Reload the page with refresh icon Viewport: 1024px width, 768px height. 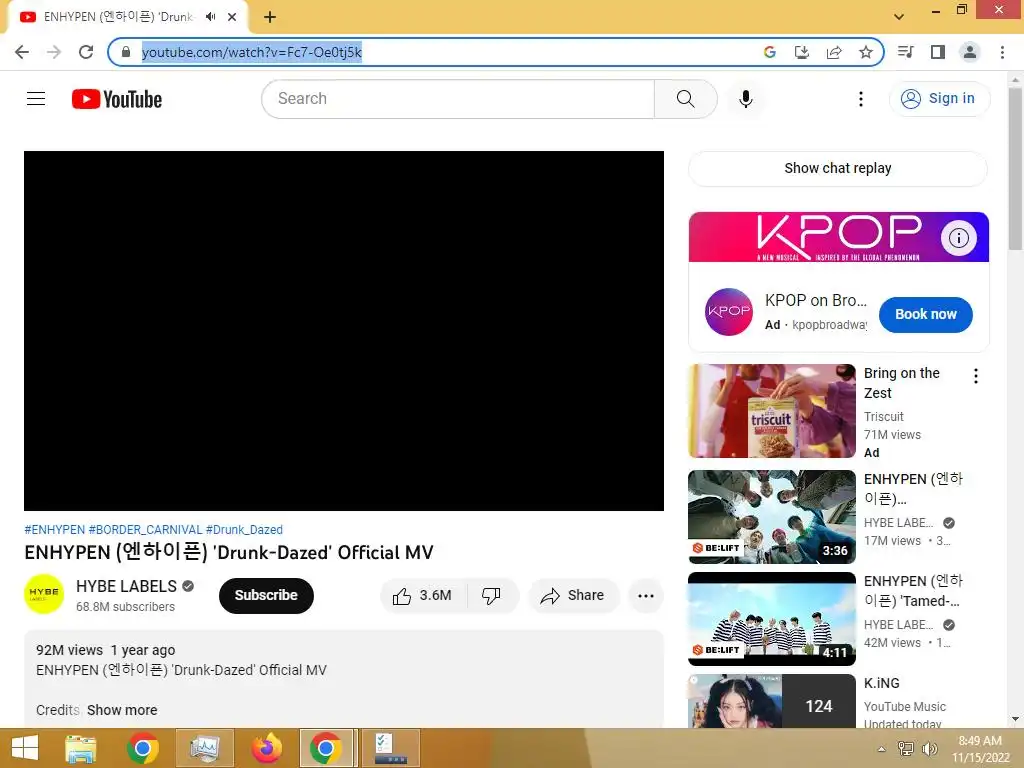coord(86,52)
